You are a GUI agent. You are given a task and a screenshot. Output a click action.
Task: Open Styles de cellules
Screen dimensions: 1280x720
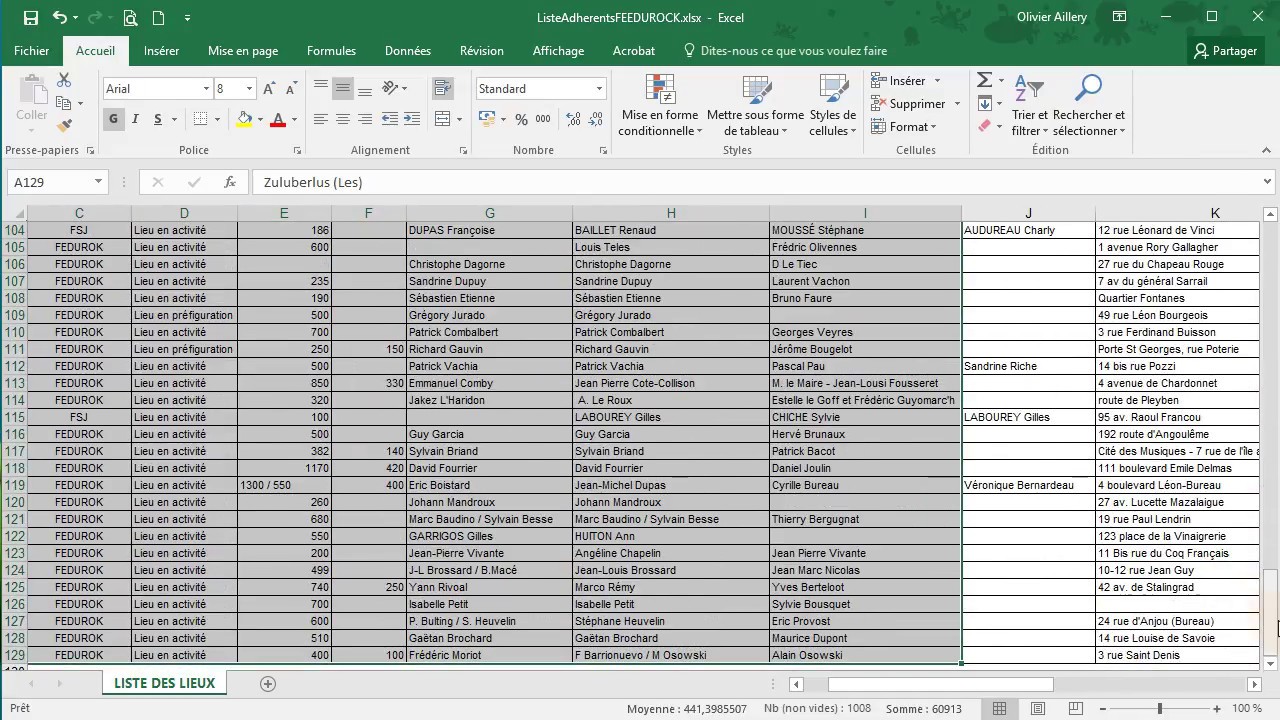[832, 105]
